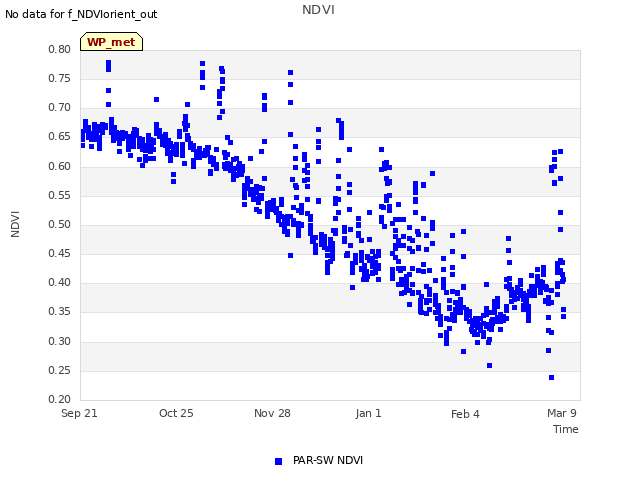Click the Feb 4 date tick label
The width and height of the screenshot is (640, 480).
465,414
